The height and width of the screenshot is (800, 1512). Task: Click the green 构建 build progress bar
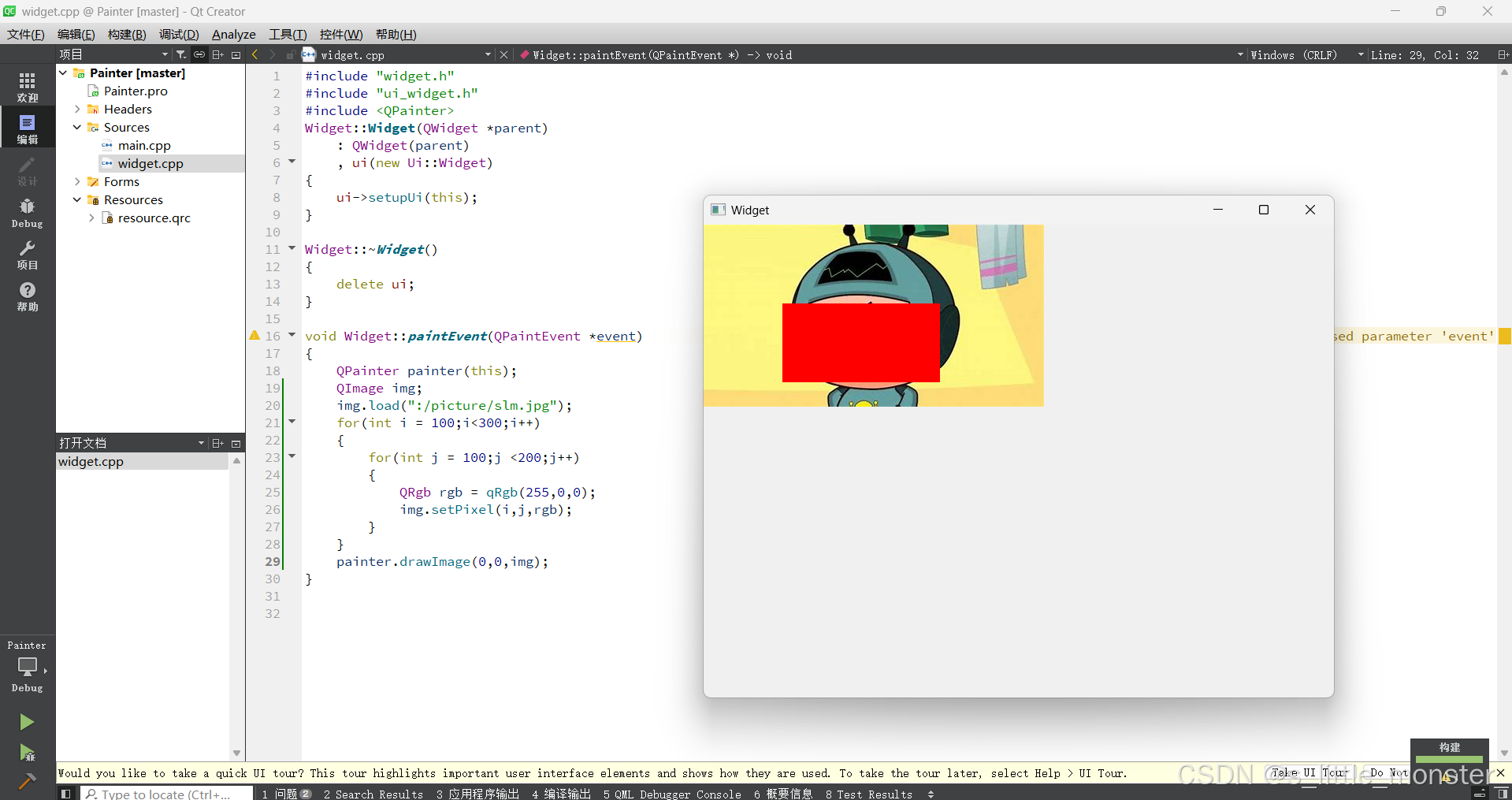(1449, 760)
